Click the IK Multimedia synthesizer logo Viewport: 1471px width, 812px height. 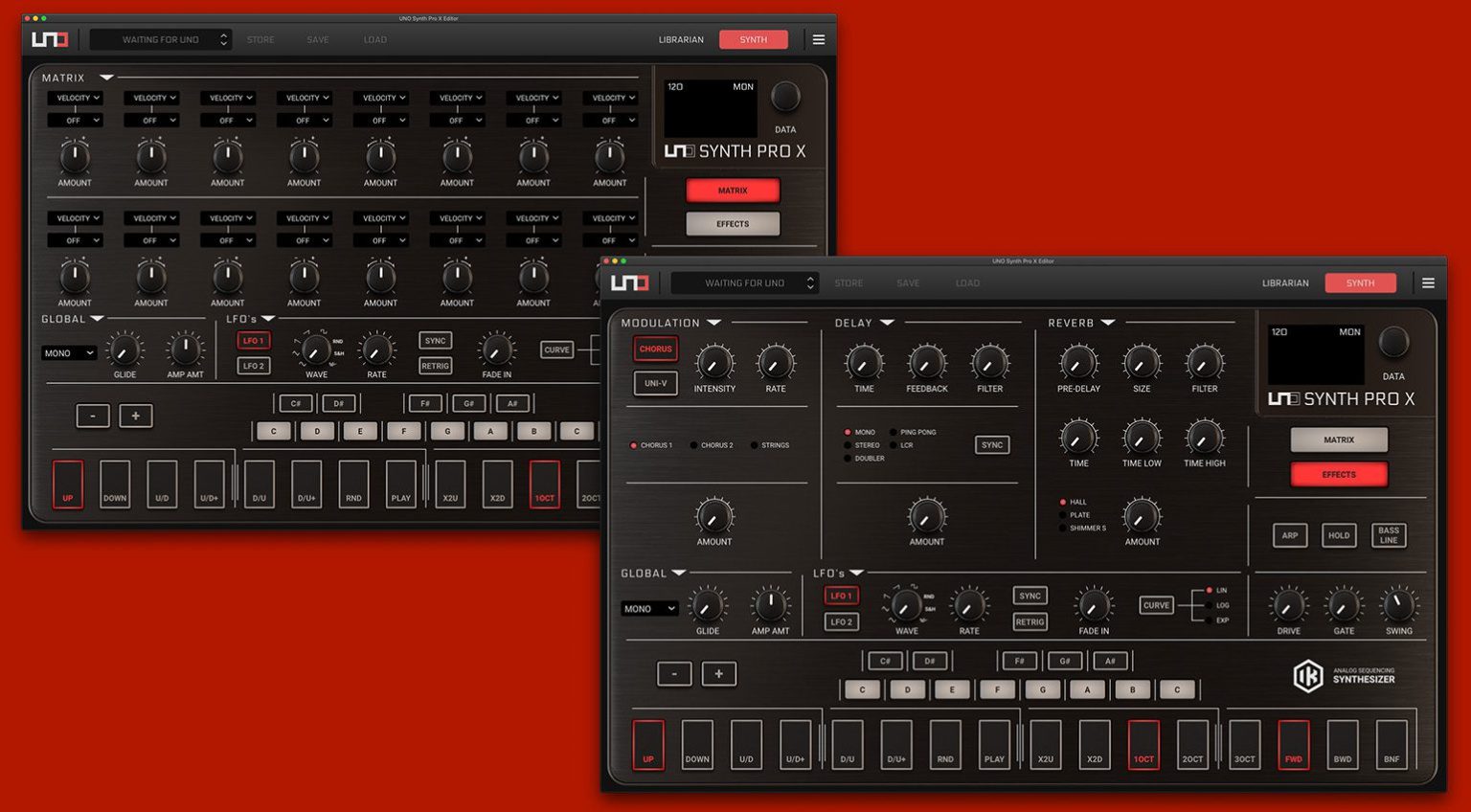[1309, 675]
